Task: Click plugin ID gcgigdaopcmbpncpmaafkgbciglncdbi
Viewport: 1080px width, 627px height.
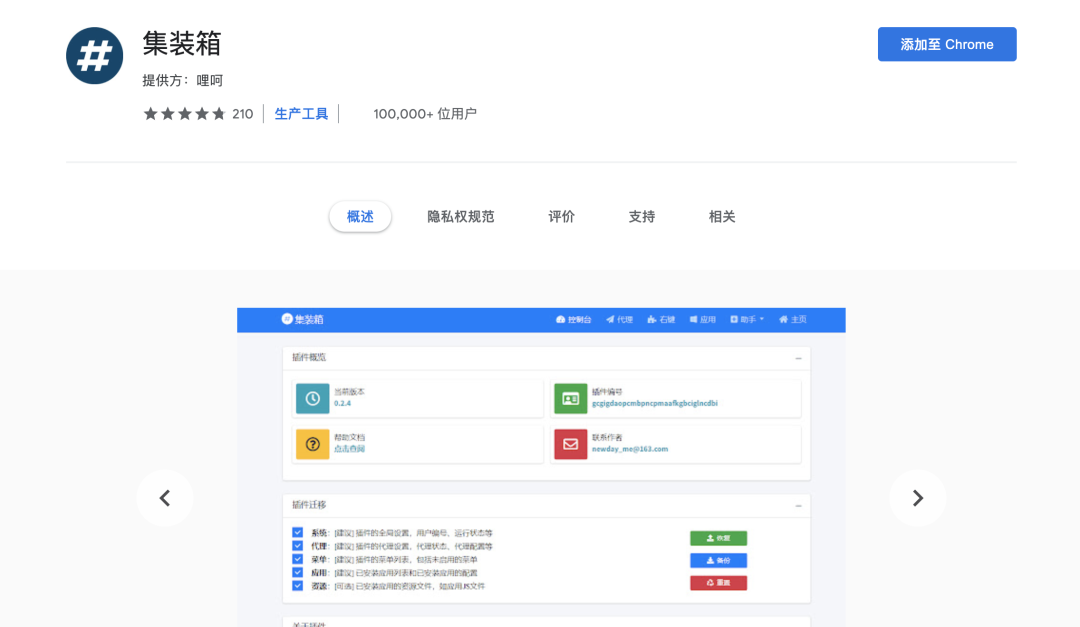Action: (654, 404)
